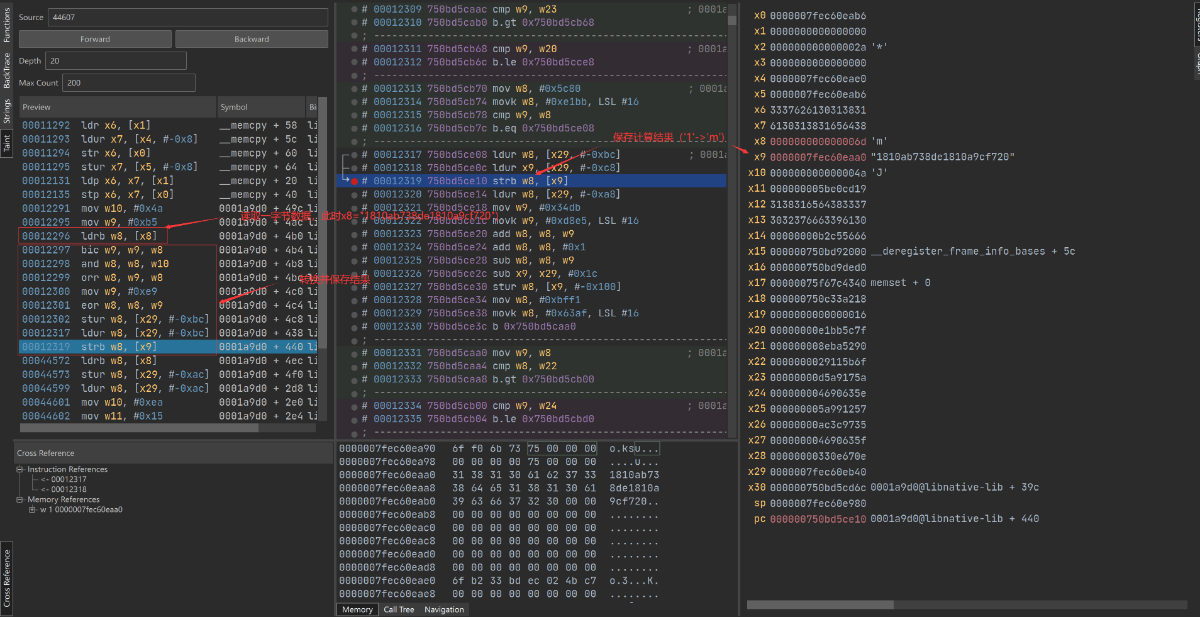Expand the 'w 1 0000007fec60eaa0' memory reference
Image resolution: width=1200 pixels, height=617 pixels.
coord(33,509)
